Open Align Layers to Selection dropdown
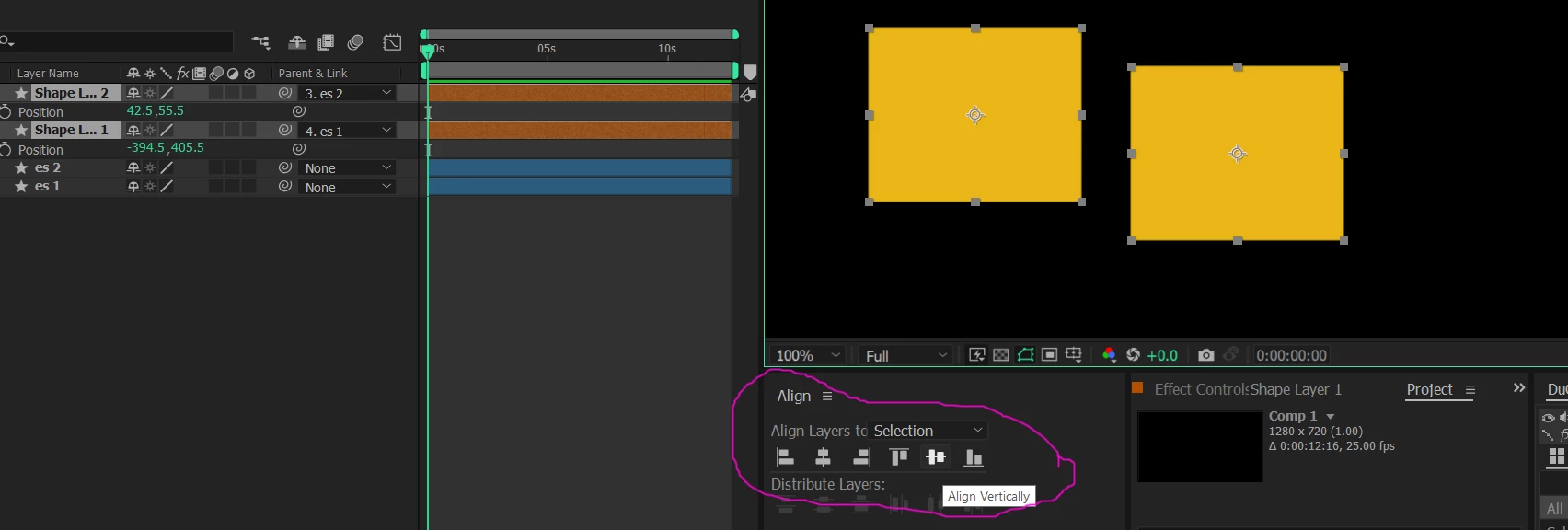1568x530 pixels. pos(928,431)
